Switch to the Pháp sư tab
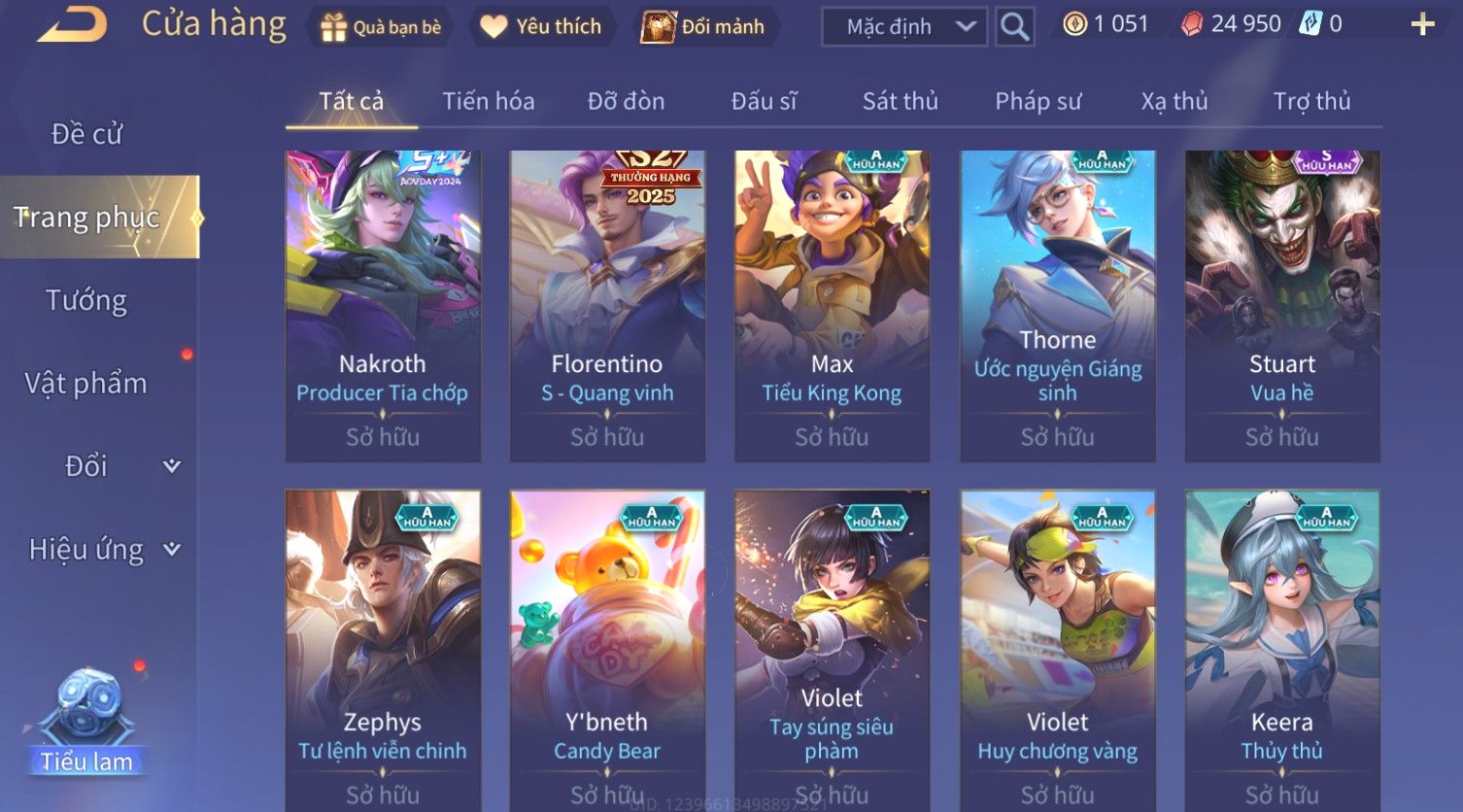Image resolution: width=1463 pixels, height=812 pixels. [1038, 101]
